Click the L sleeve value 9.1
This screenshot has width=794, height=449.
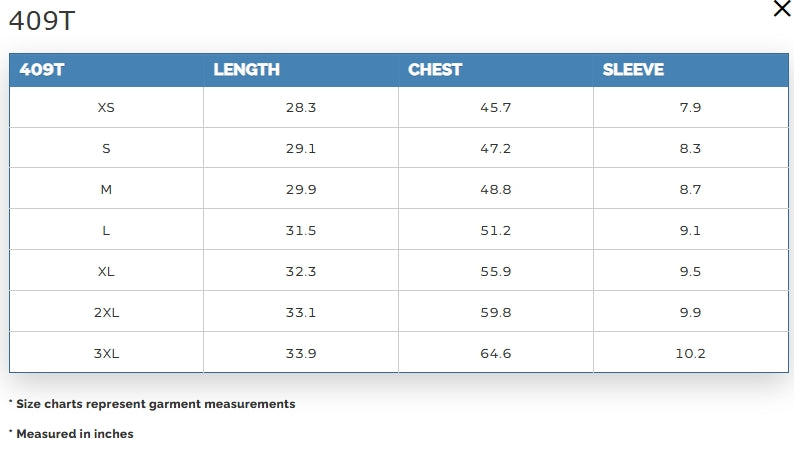691,230
